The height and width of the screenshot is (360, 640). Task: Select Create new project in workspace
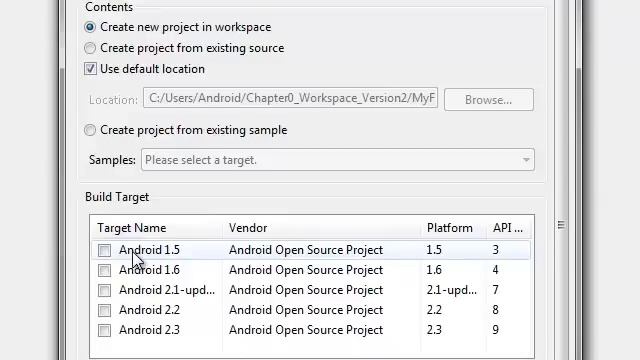[90, 27]
